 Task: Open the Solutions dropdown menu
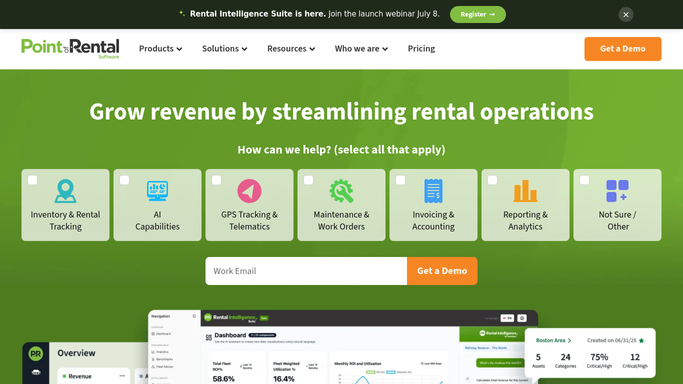tap(224, 48)
